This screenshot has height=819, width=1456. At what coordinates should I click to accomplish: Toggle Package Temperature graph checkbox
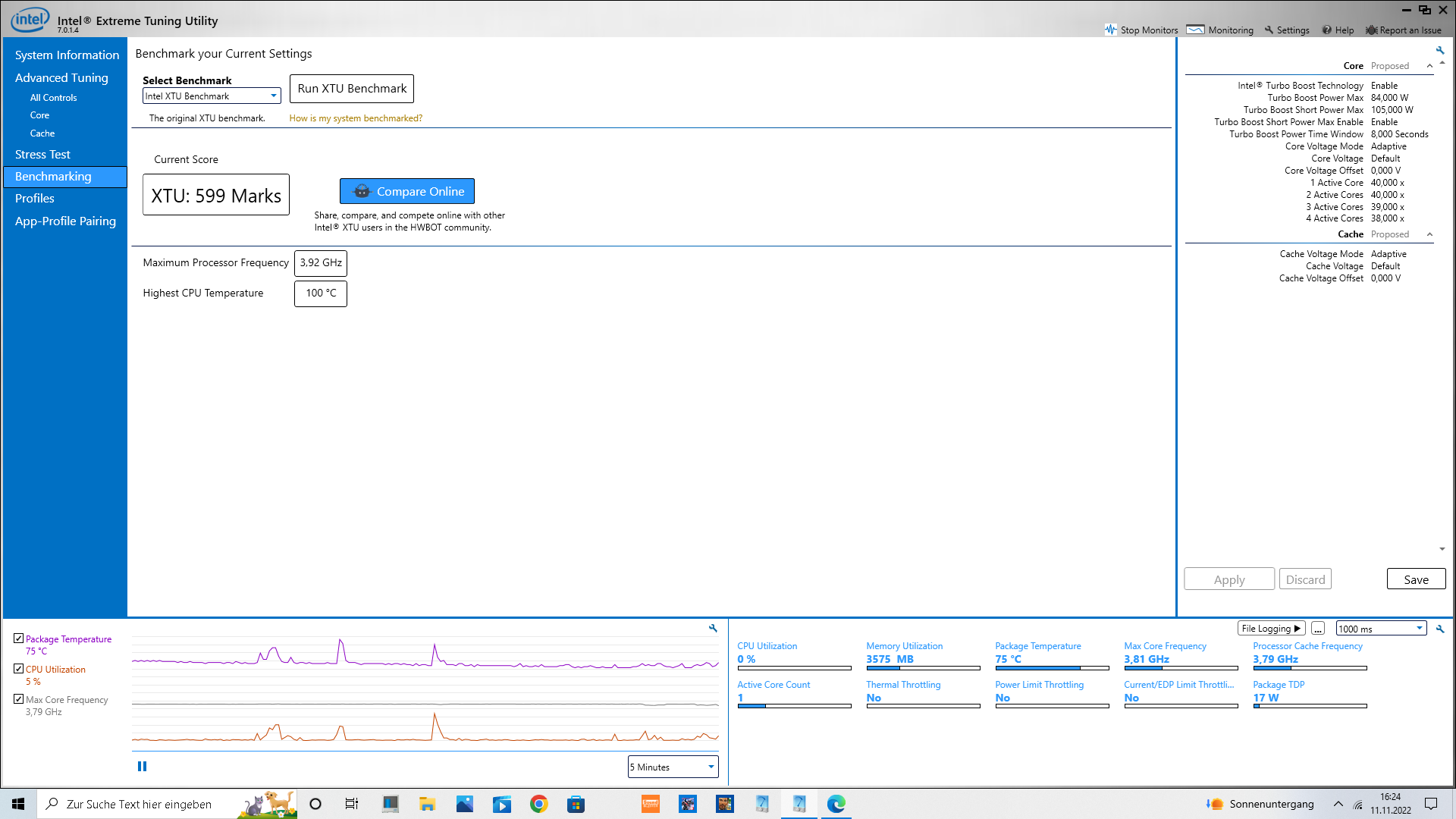[18, 639]
